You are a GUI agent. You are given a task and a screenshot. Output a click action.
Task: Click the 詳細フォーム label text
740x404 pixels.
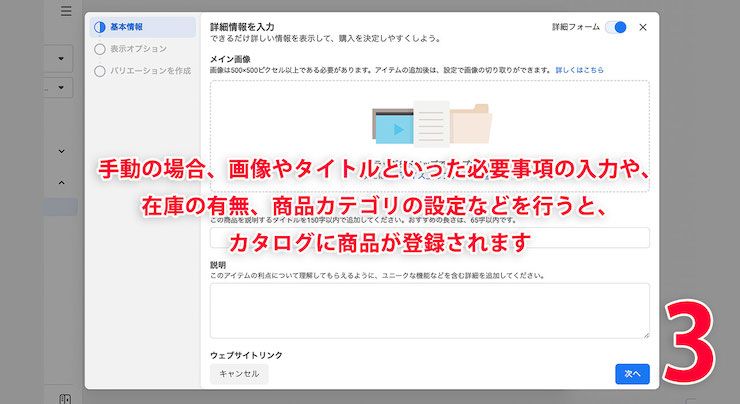576,27
